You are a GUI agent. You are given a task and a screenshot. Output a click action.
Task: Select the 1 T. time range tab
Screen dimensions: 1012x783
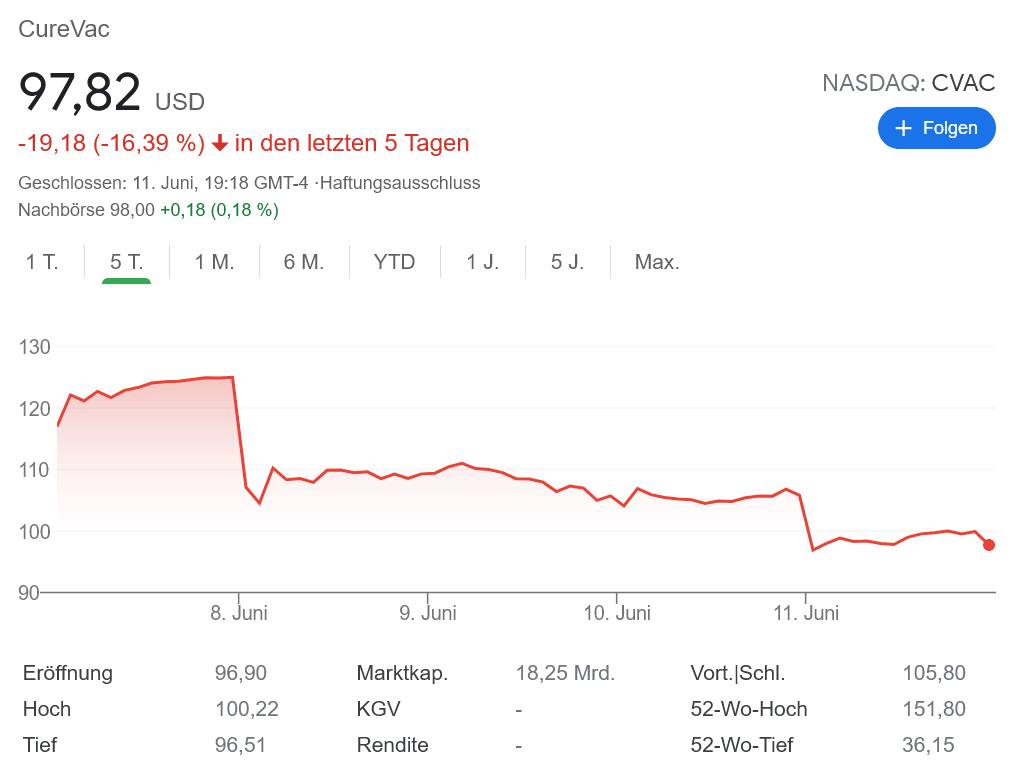click(x=42, y=262)
